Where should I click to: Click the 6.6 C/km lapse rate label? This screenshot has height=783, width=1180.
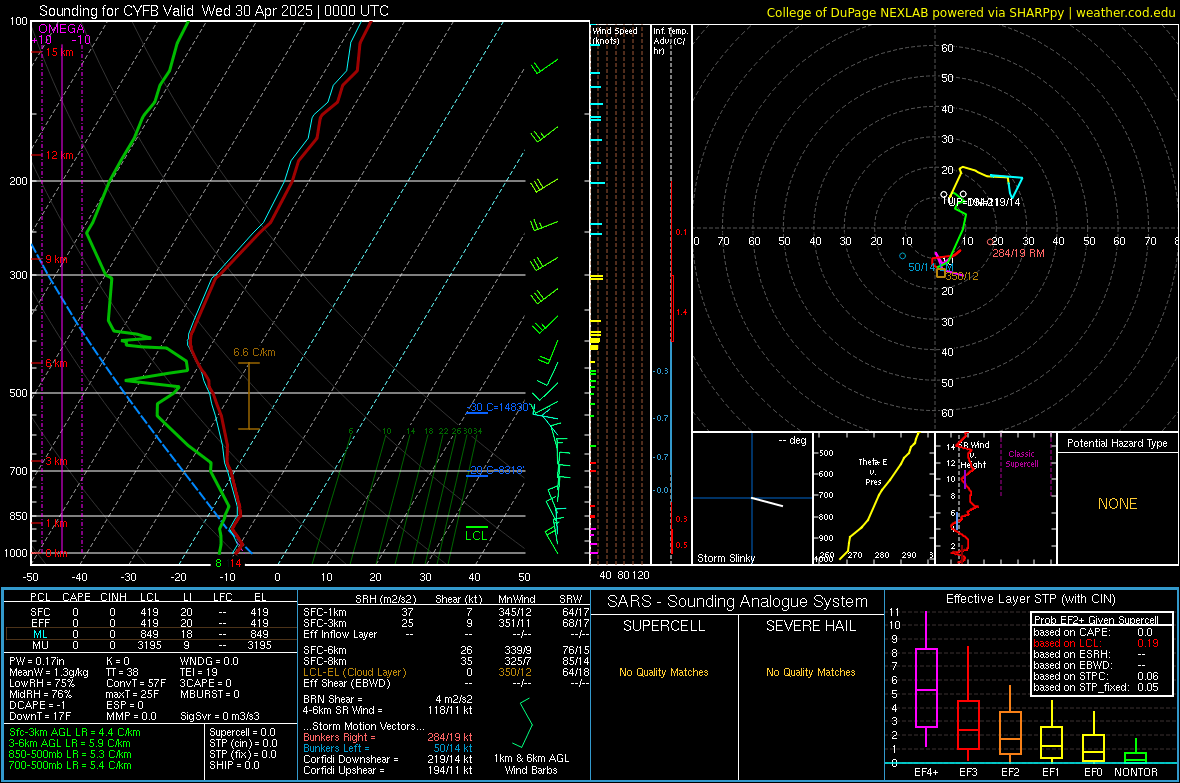(x=254, y=352)
